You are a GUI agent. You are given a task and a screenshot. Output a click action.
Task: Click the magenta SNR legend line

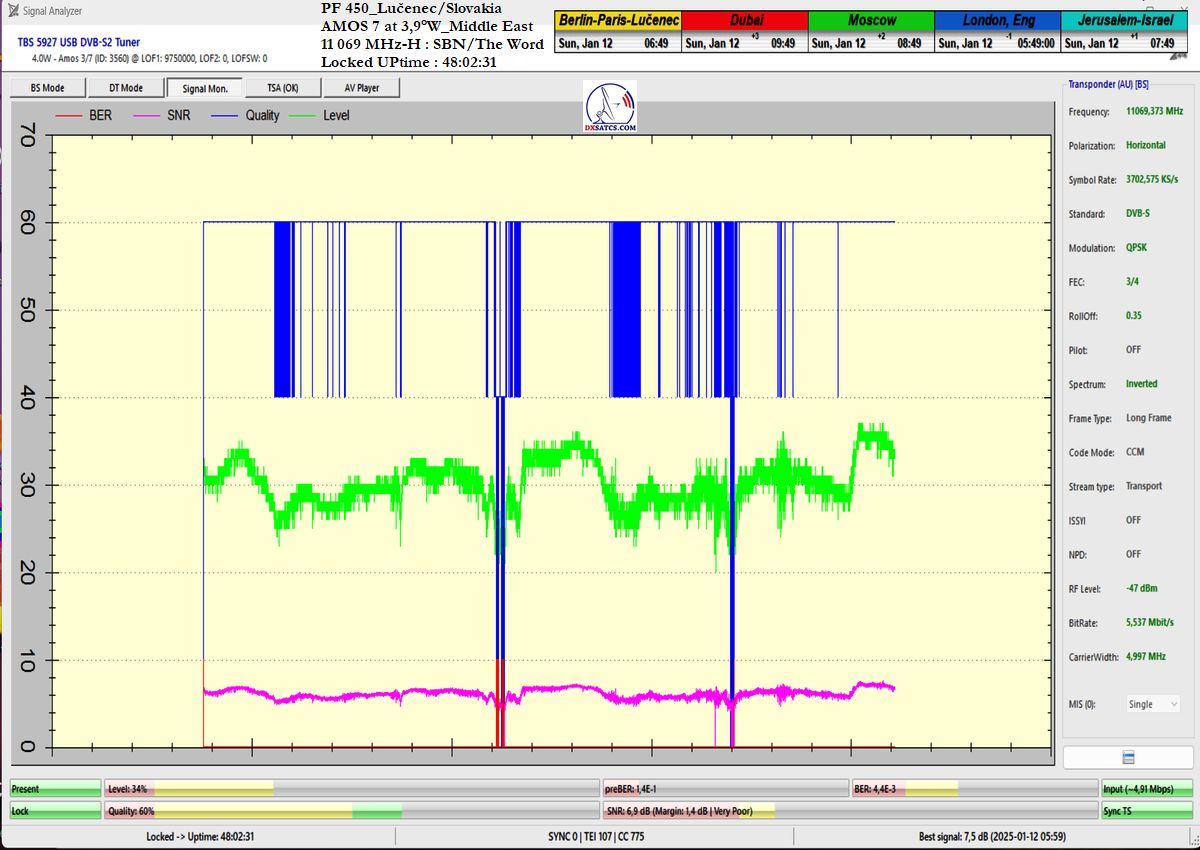(145, 116)
